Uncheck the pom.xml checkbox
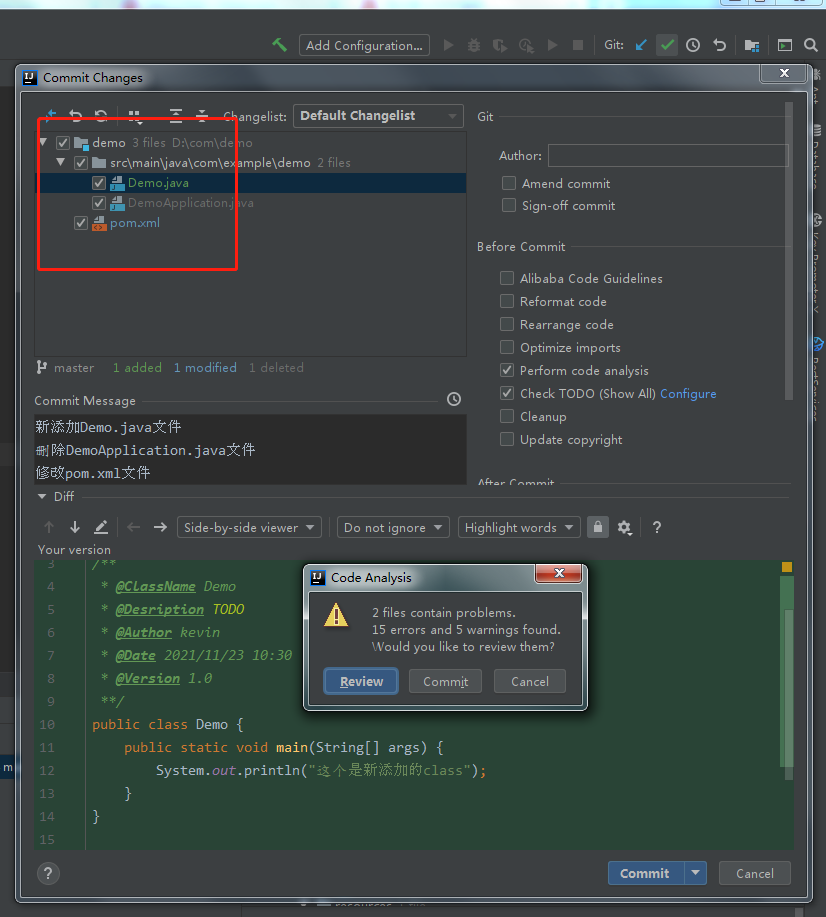826x917 pixels. (x=81, y=223)
